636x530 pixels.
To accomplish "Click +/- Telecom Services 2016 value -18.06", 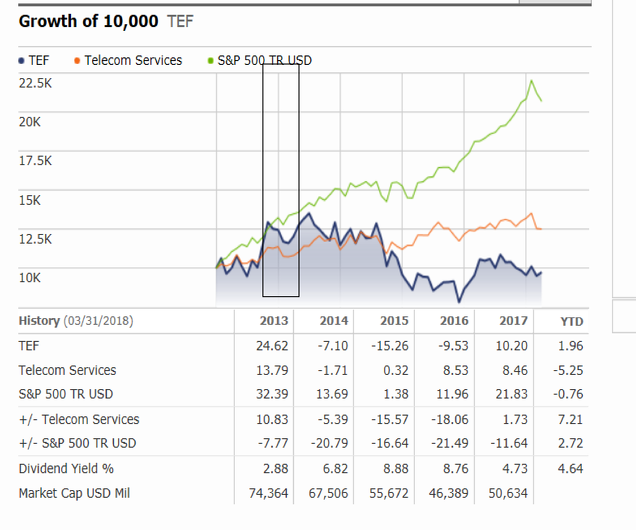I will 450,419.
